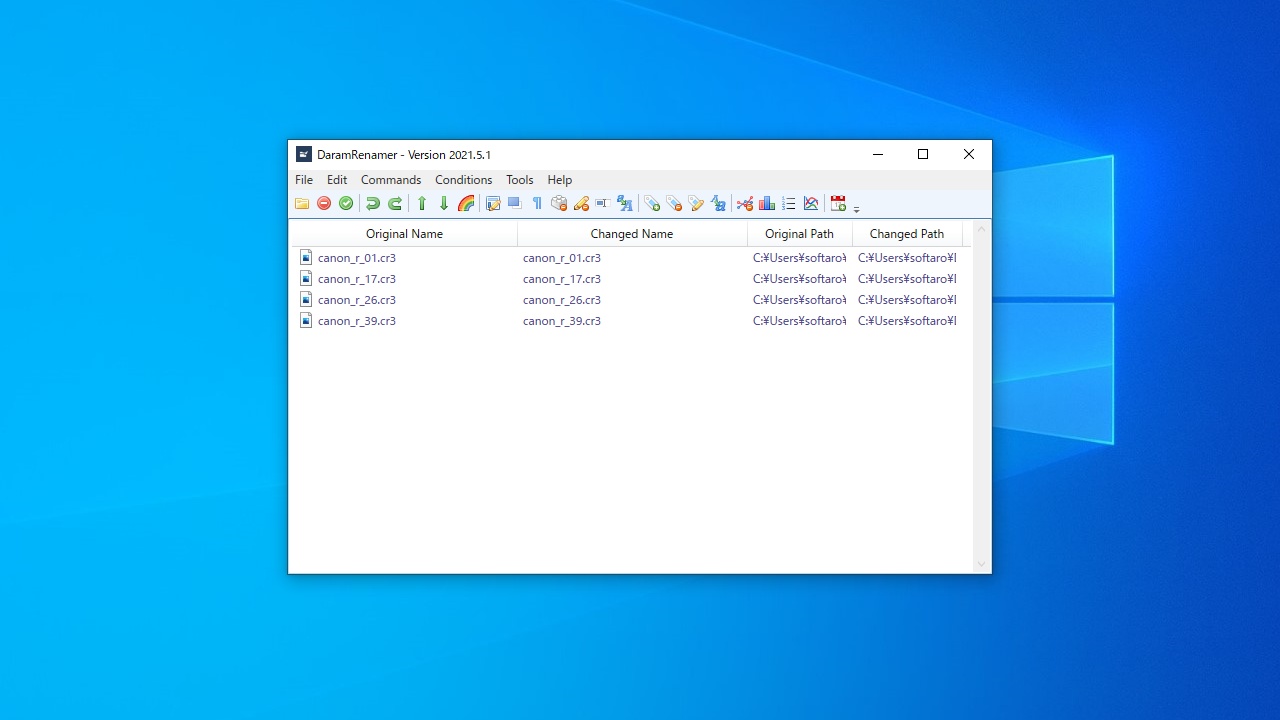Click the green down arrow toolbar icon

444,204
